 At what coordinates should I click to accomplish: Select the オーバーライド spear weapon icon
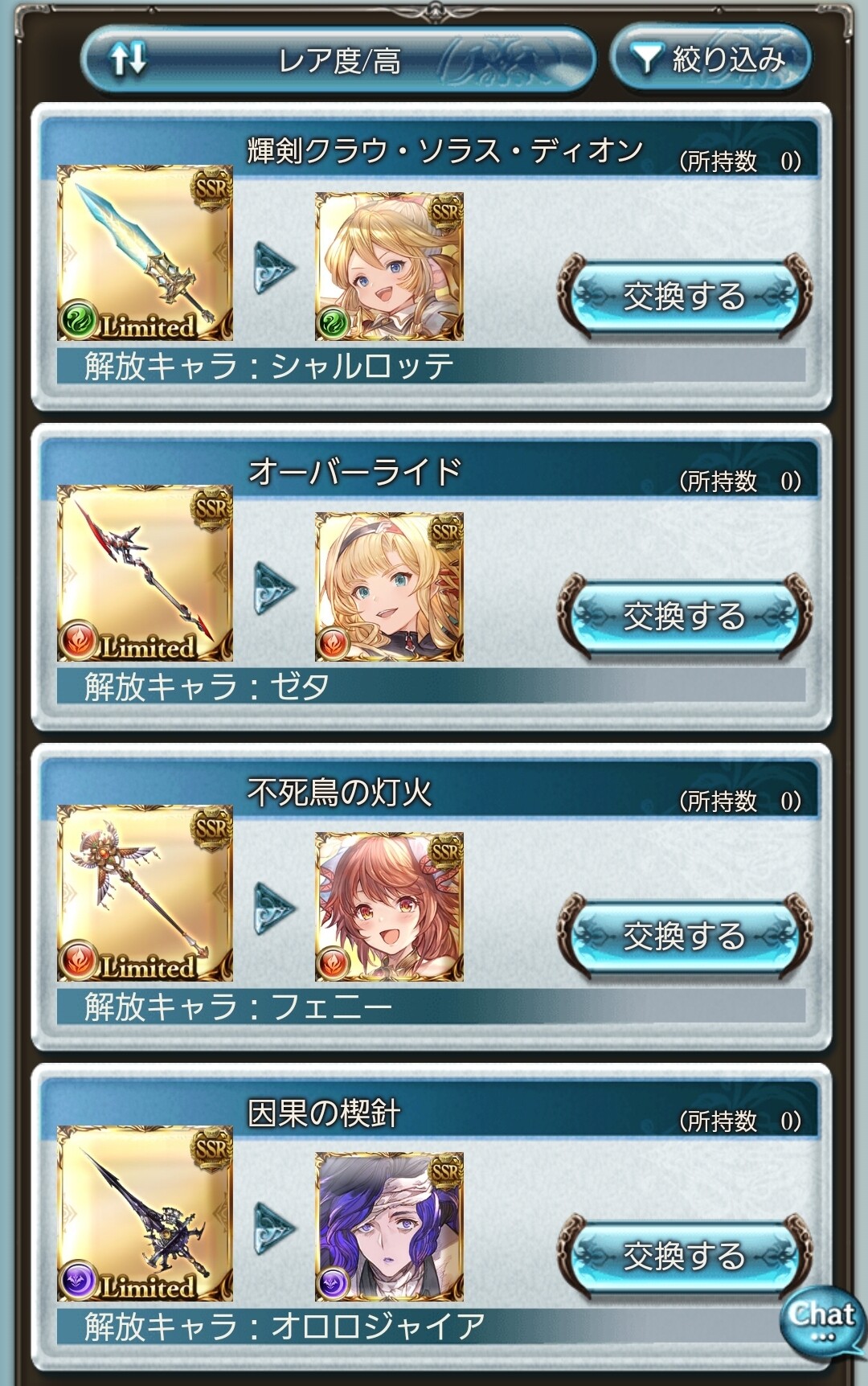click(145, 572)
